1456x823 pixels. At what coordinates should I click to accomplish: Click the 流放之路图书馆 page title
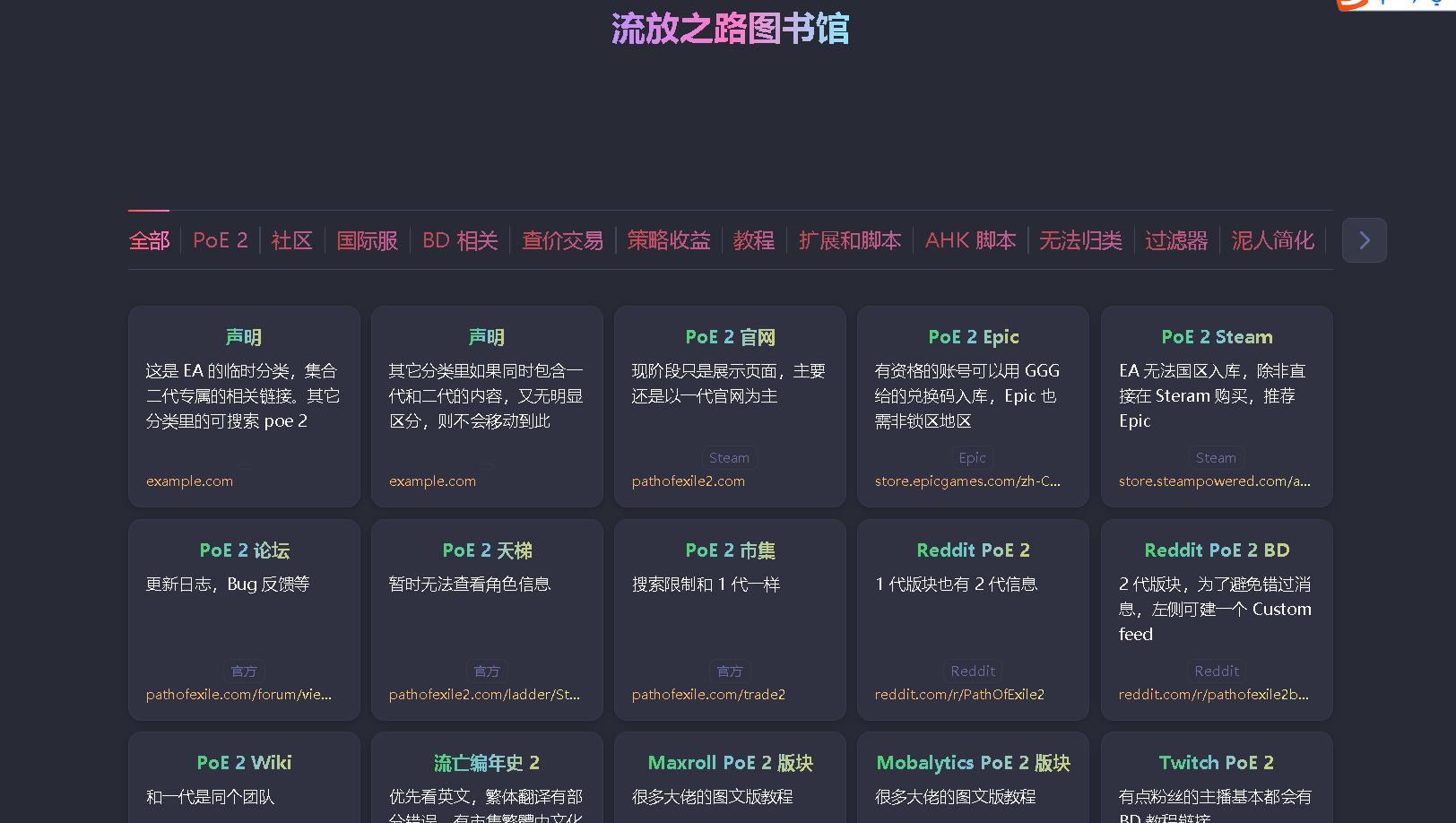tap(730, 29)
